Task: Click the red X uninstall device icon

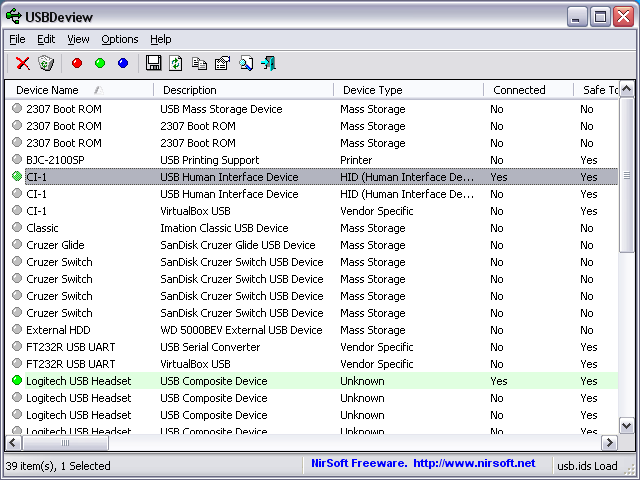Action: pyautogui.click(x=22, y=63)
